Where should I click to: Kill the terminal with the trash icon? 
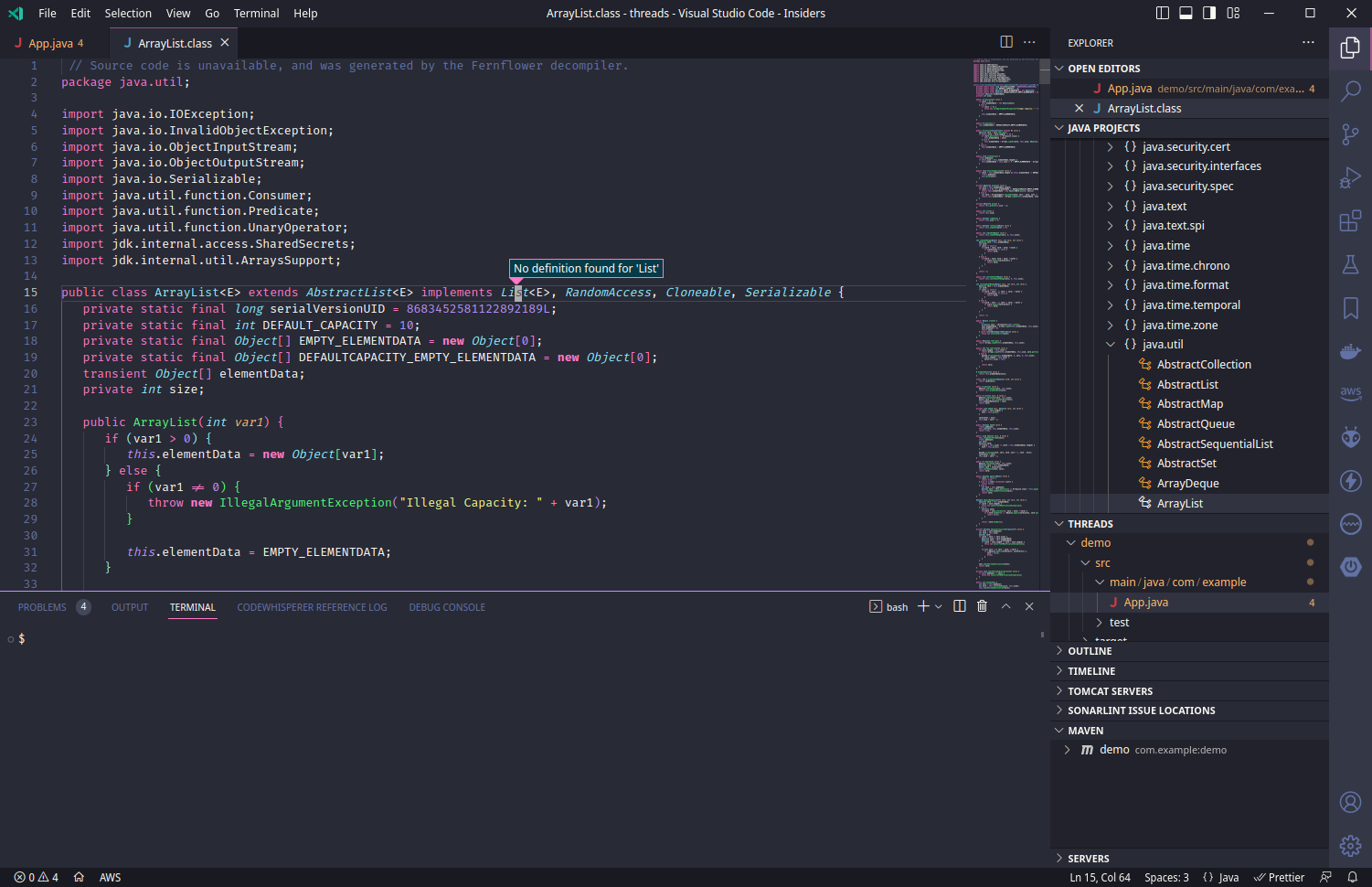pyautogui.click(x=983, y=606)
